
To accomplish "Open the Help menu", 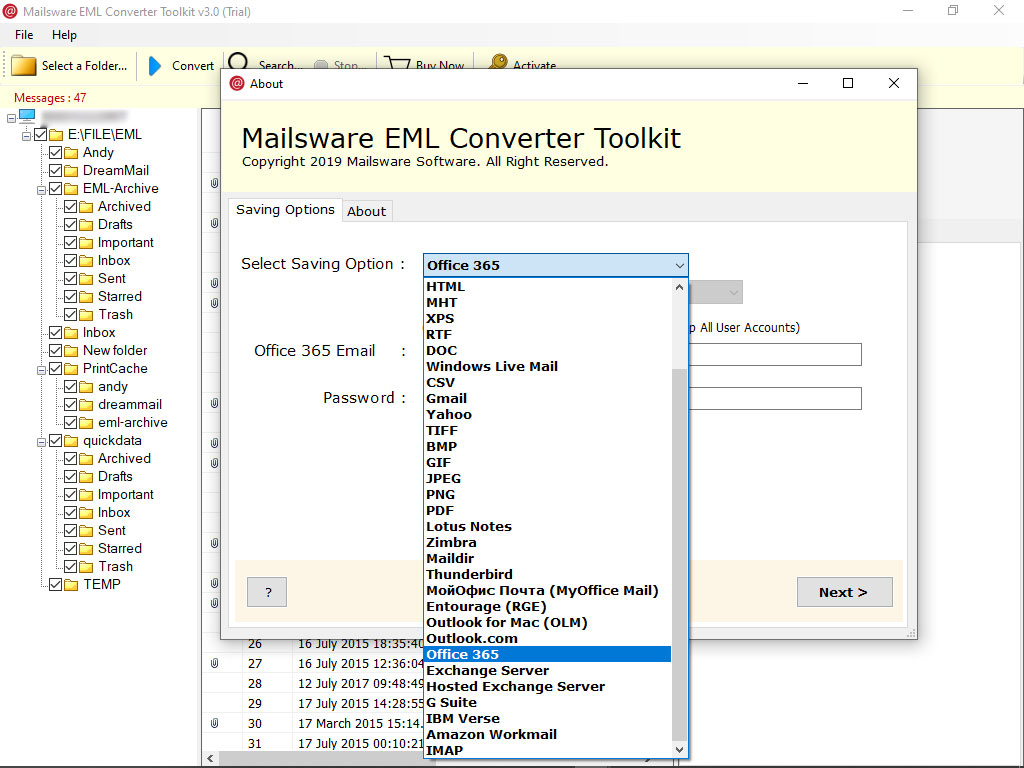I will 64,35.
